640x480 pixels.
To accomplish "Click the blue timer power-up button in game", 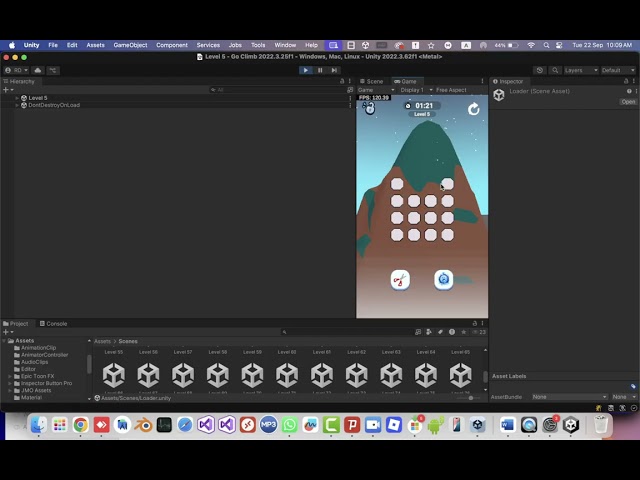I will click(444, 280).
